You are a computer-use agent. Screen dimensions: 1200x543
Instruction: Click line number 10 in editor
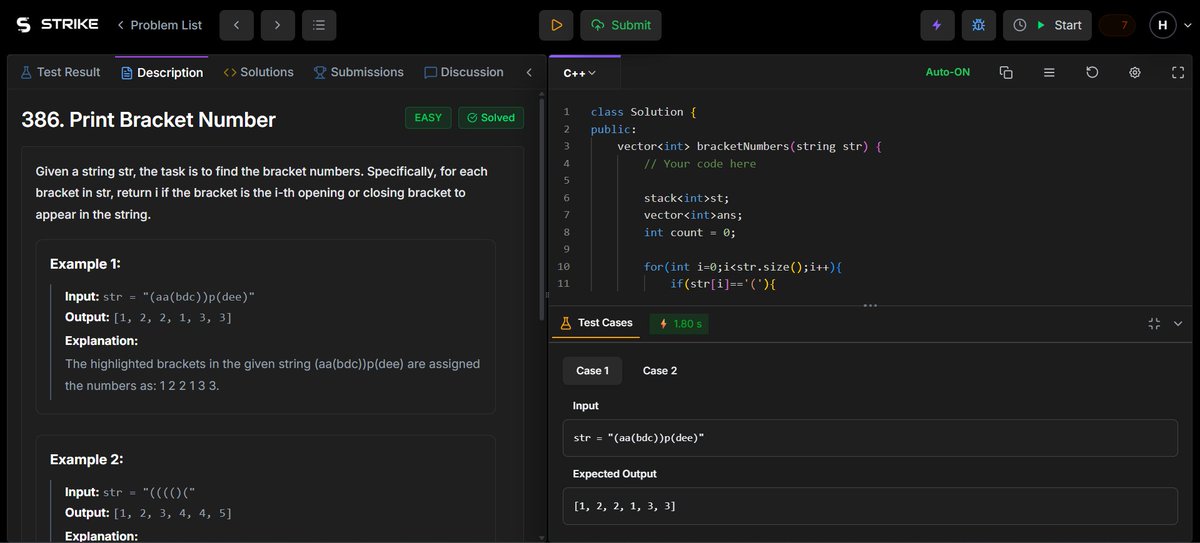[x=565, y=267]
